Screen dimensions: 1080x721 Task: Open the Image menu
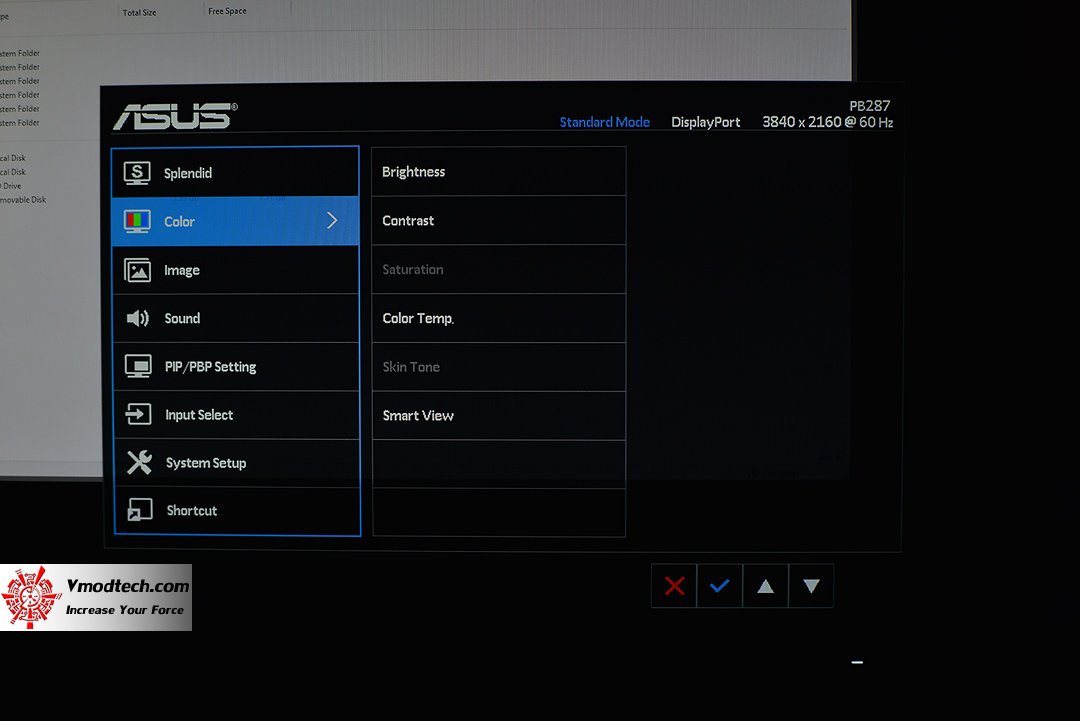(236, 270)
